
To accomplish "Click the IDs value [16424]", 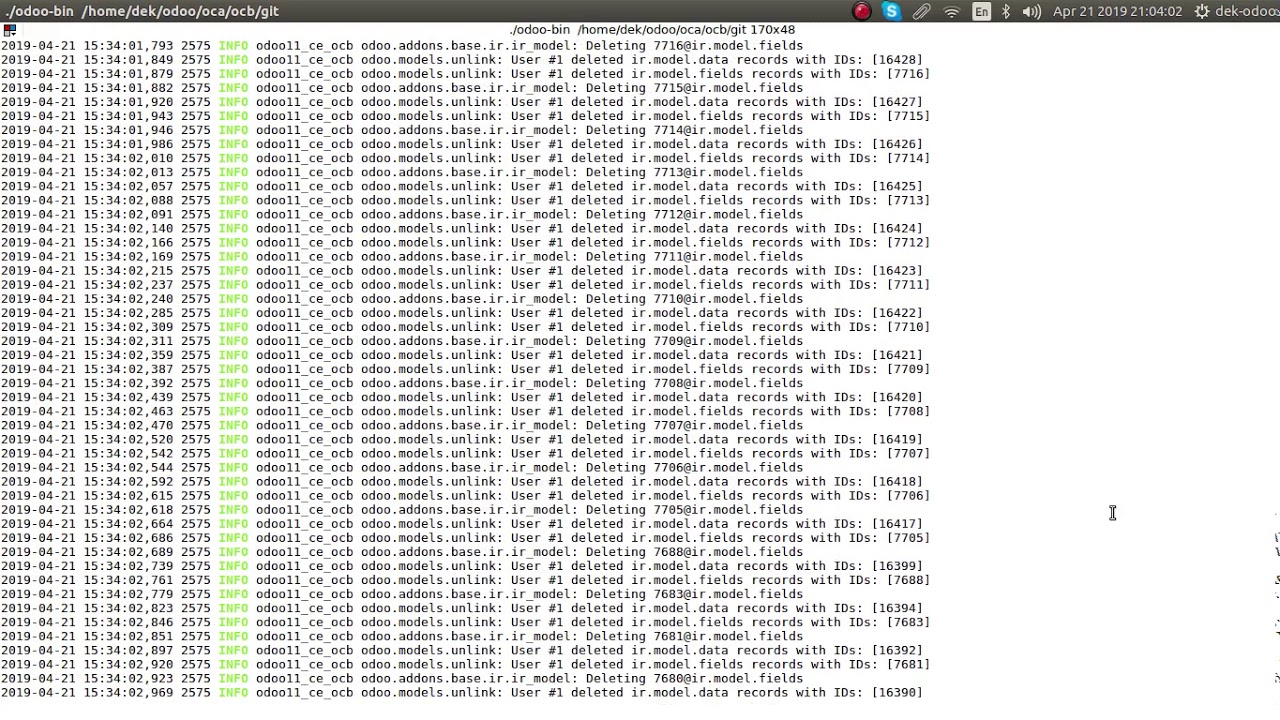I will pyautogui.click(x=897, y=228).
